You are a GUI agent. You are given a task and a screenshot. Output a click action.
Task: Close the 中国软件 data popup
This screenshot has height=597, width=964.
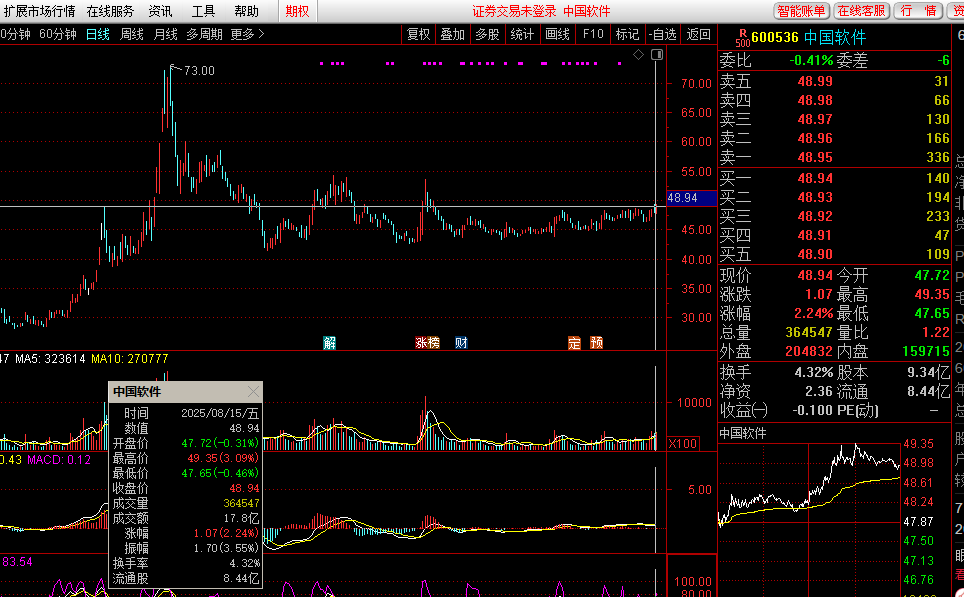pyautogui.click(x=253, y=392)
